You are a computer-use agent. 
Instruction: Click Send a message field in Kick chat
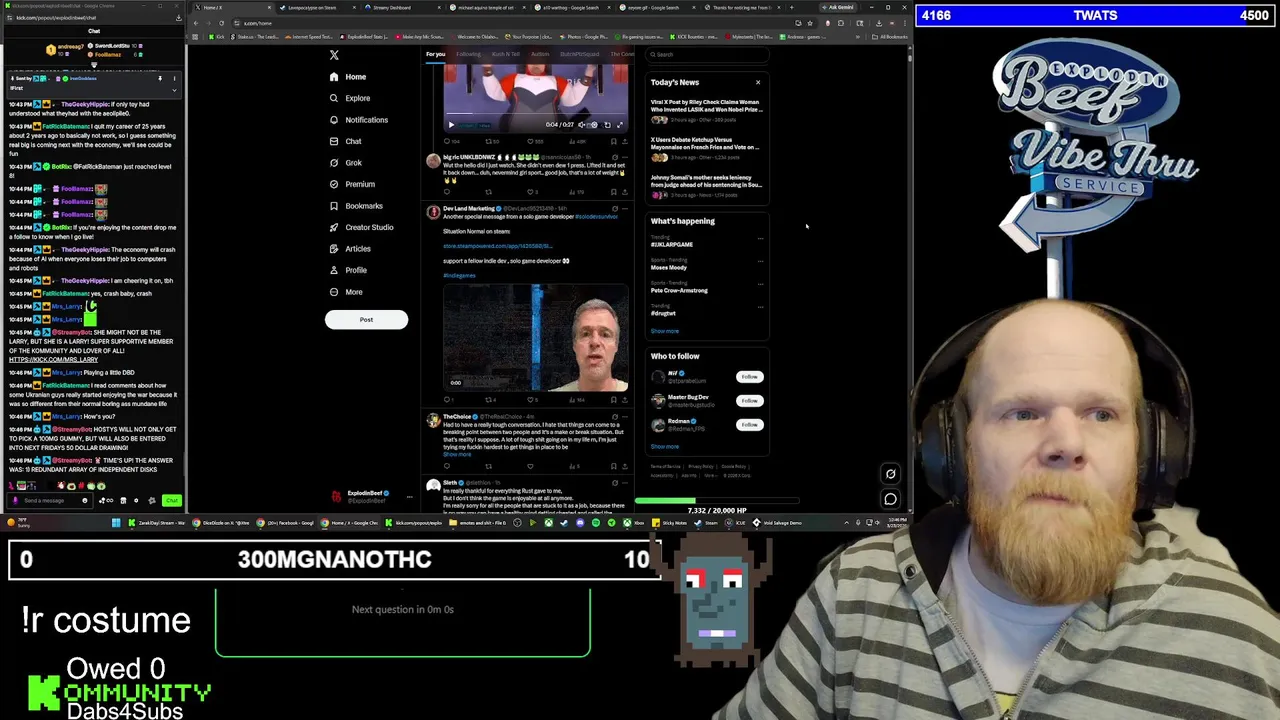pyautogui.click(x=50, y=501)
